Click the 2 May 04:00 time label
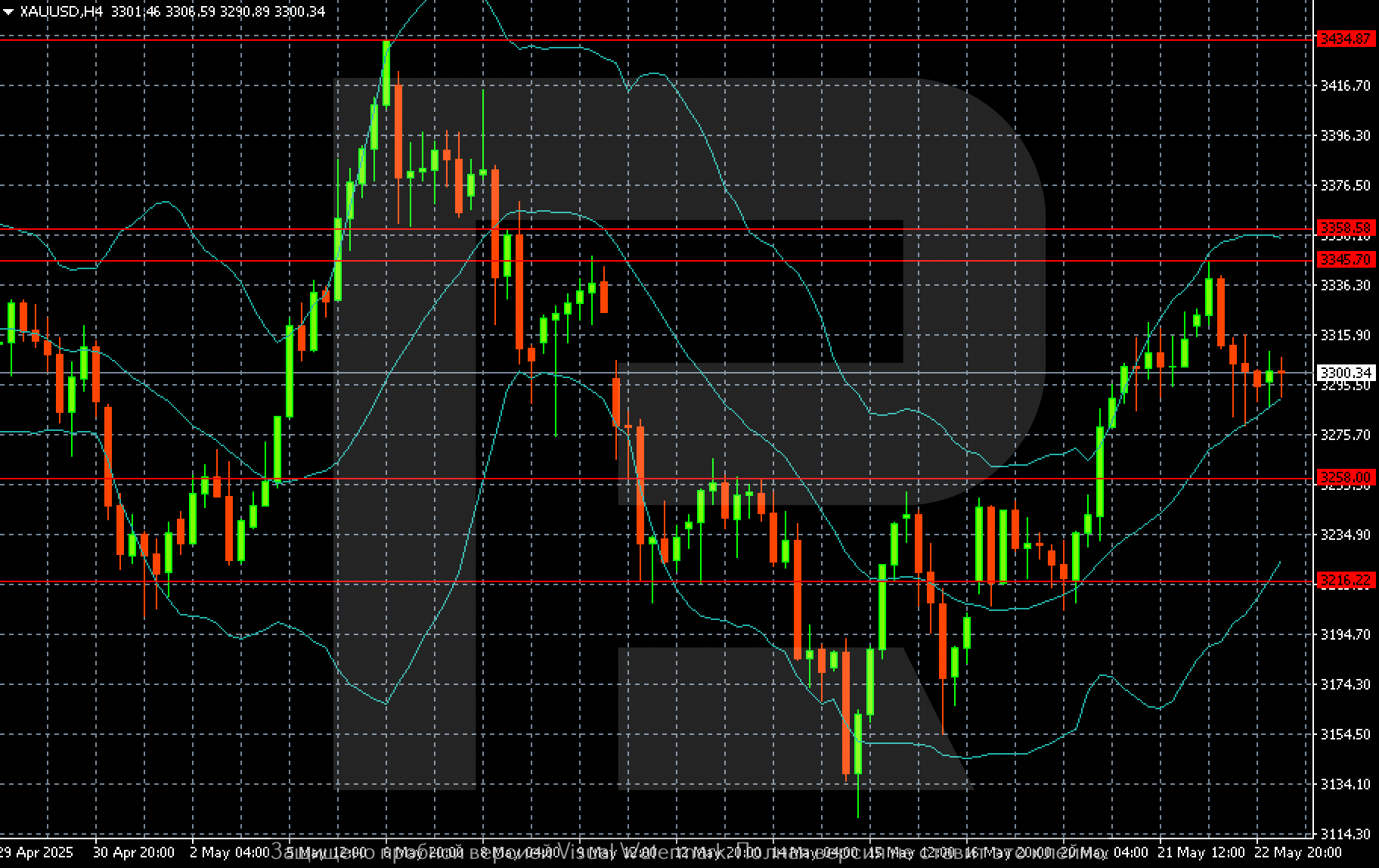This screenshot has height=868, width=1379. [230, 852]
